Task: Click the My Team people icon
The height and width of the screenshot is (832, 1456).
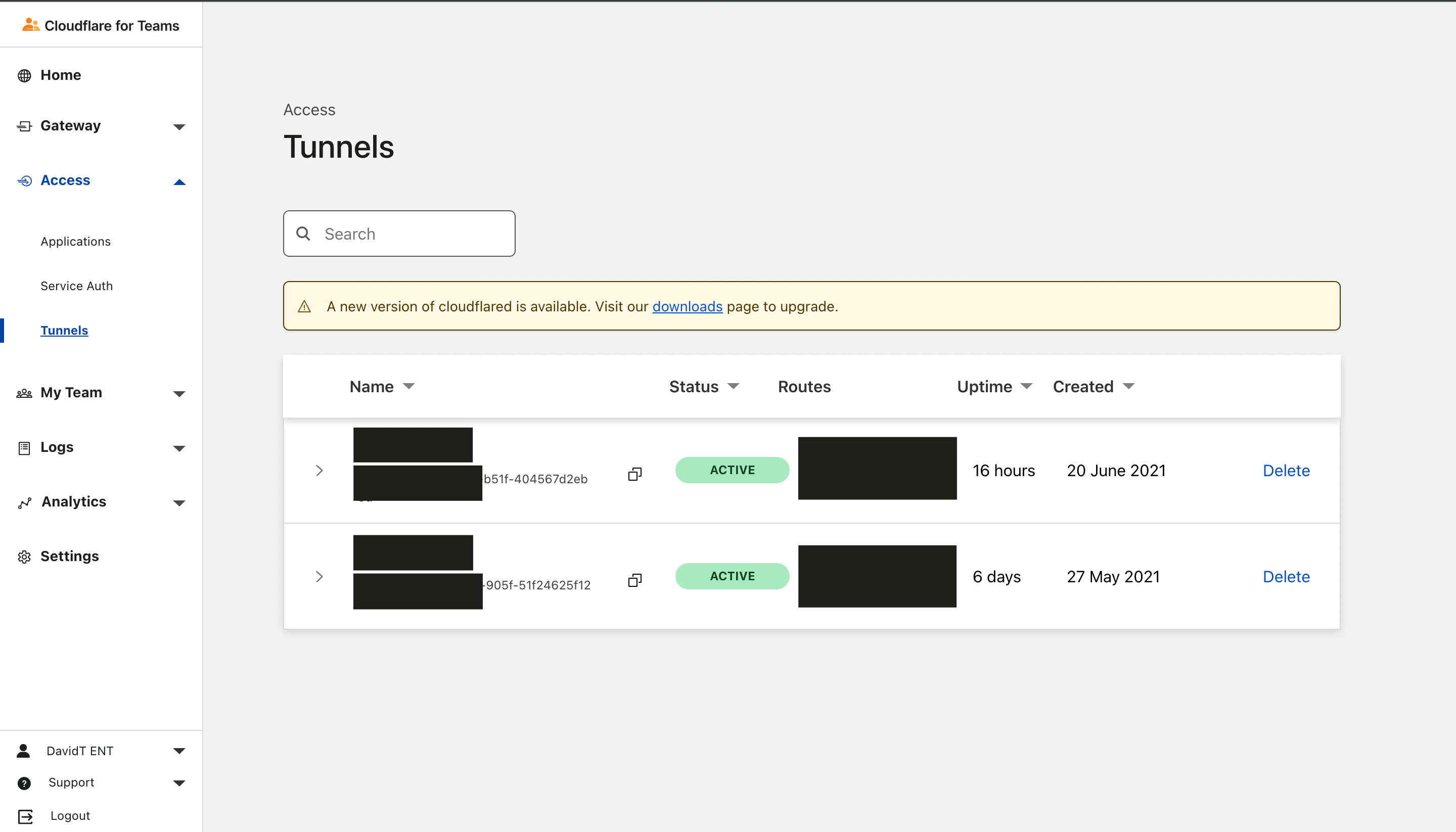Action: [x=24, y=393]
